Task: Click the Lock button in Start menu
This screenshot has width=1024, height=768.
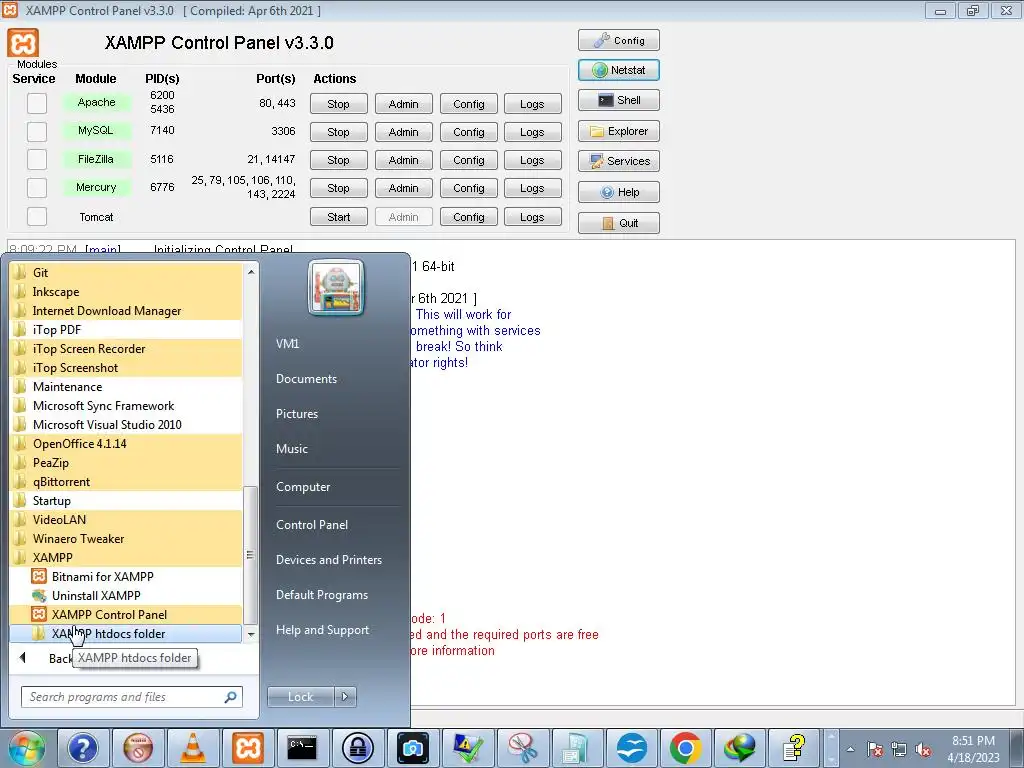Action: coord(301,697)
